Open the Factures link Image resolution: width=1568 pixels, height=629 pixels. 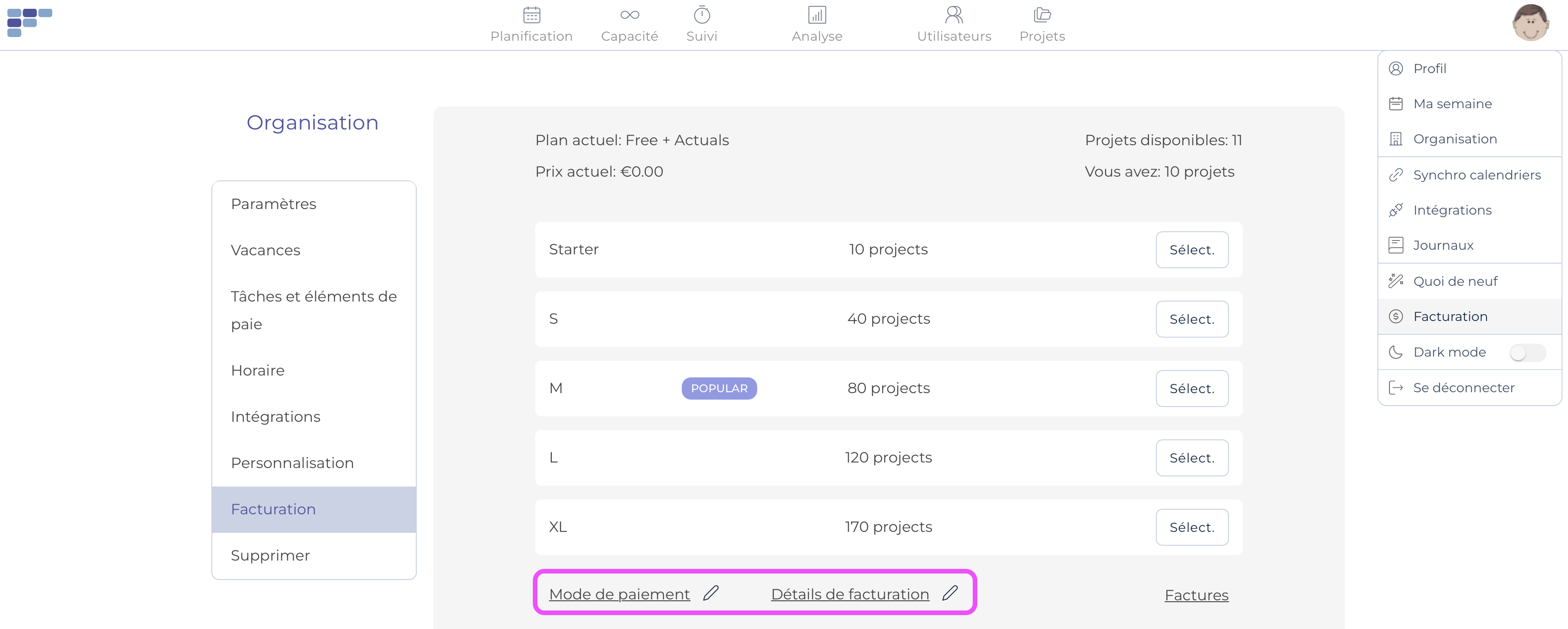1196,595
